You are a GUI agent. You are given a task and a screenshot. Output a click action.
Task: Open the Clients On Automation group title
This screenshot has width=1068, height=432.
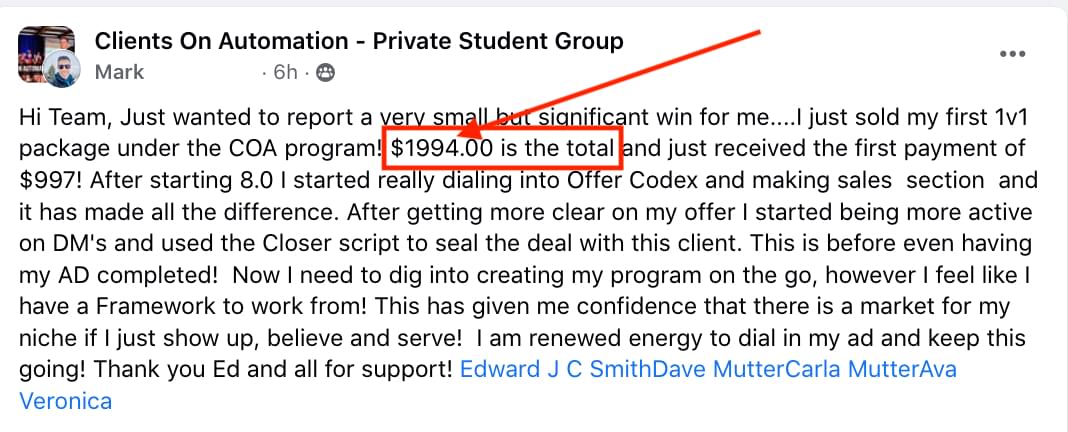[x=359, y=42]
